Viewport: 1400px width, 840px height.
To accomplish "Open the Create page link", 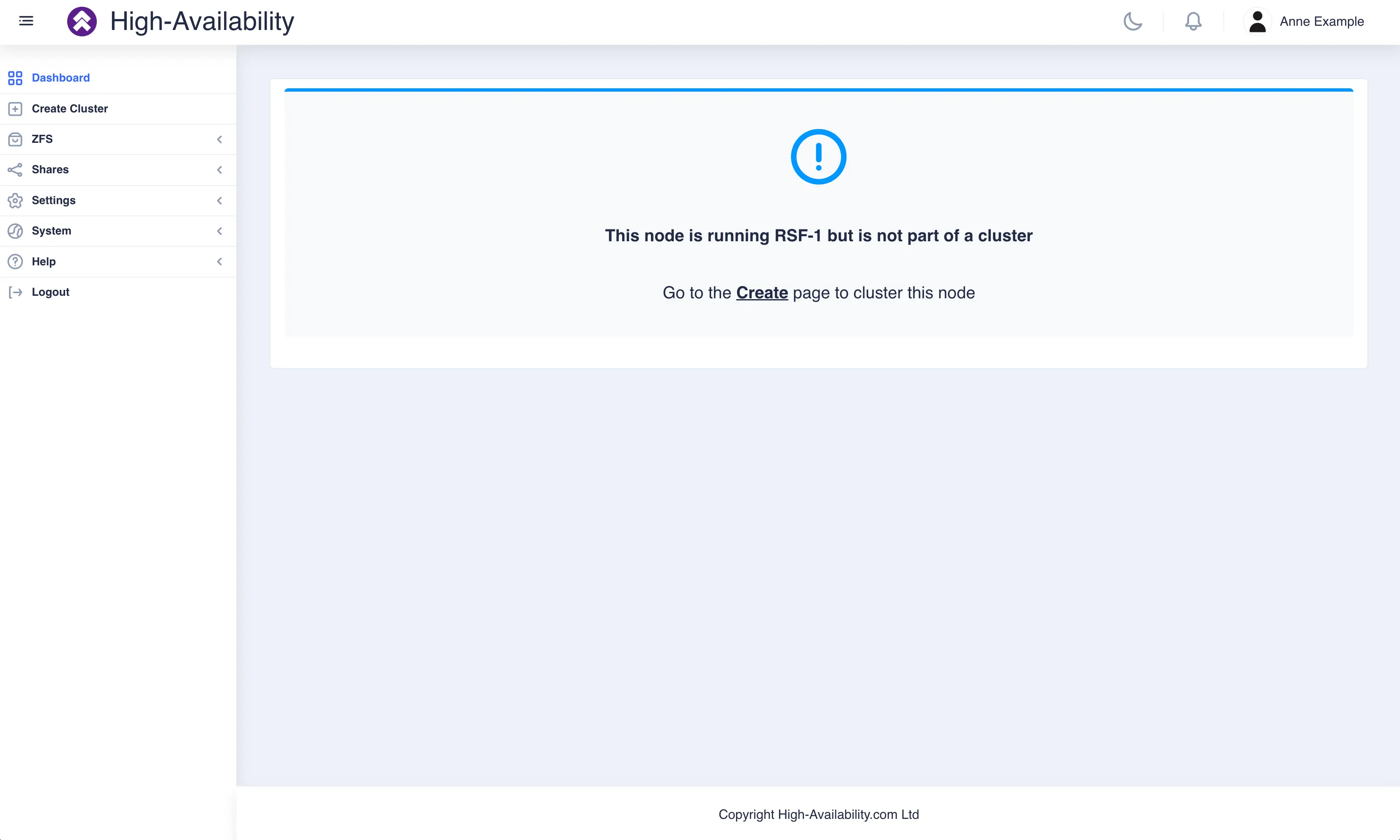I will point(761,293).
